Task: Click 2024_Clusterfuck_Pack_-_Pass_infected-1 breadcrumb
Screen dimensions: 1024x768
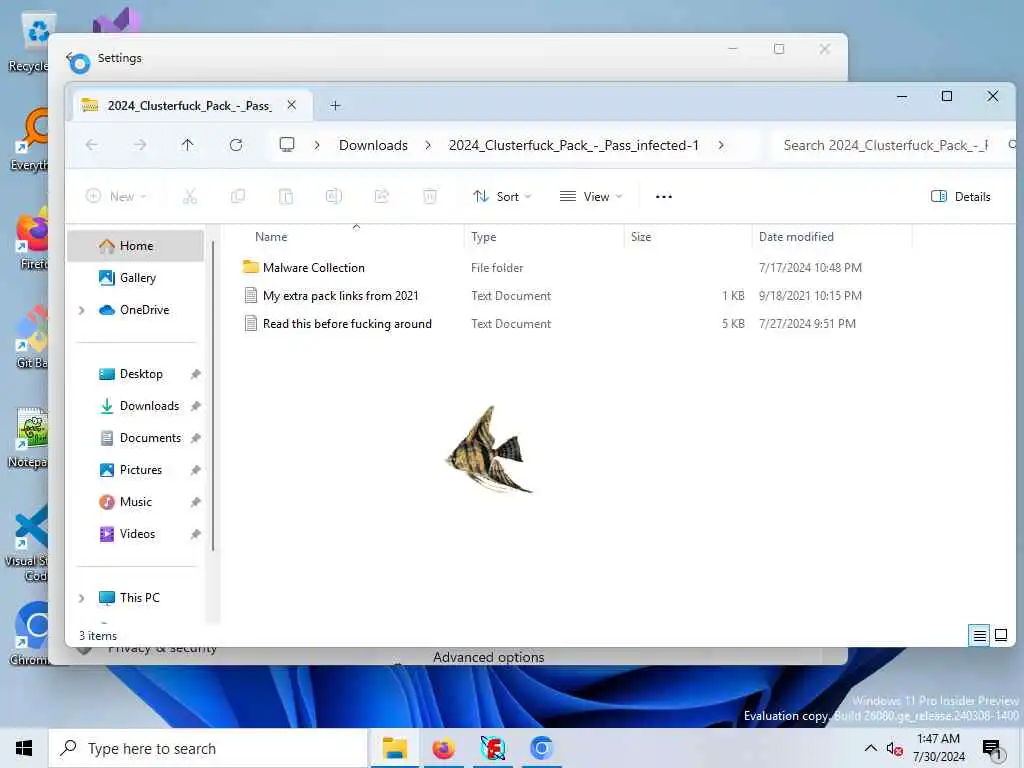Action: coord(573,145)
